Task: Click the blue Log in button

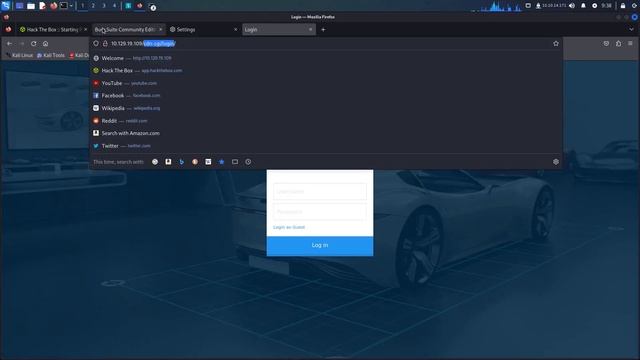Action: 320,246
